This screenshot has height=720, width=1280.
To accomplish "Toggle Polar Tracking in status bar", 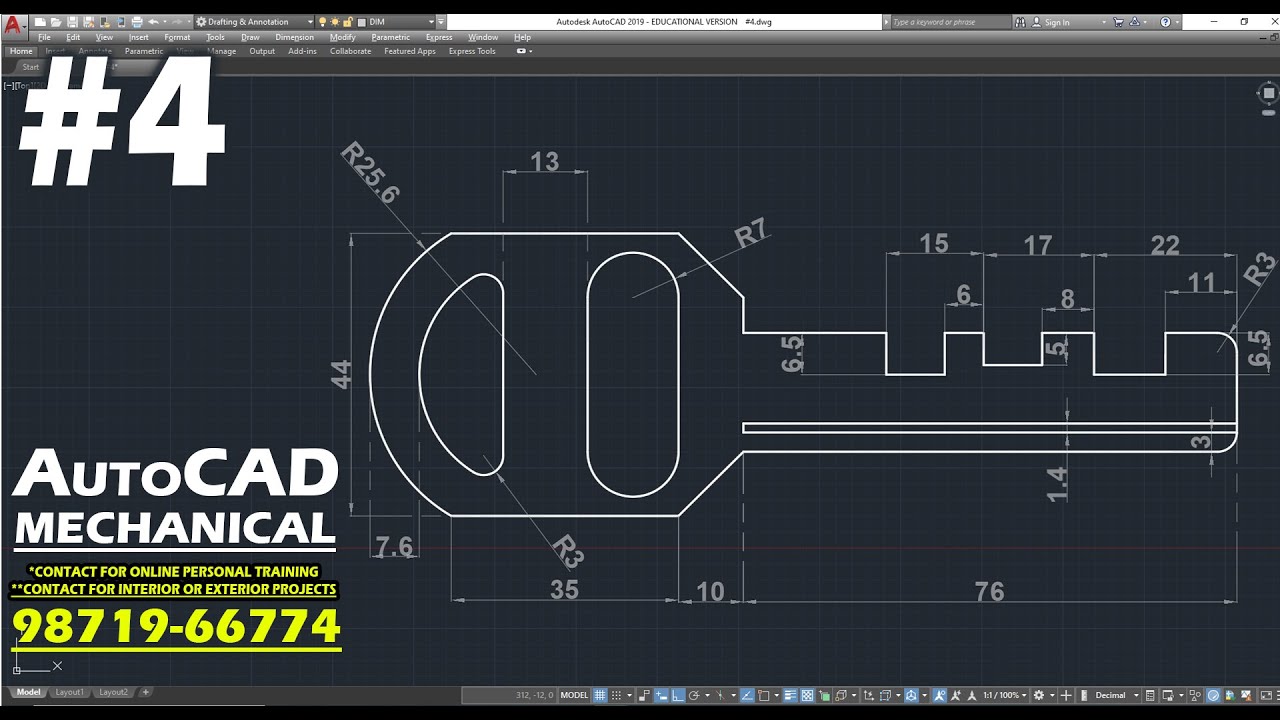I will [694, 695].
